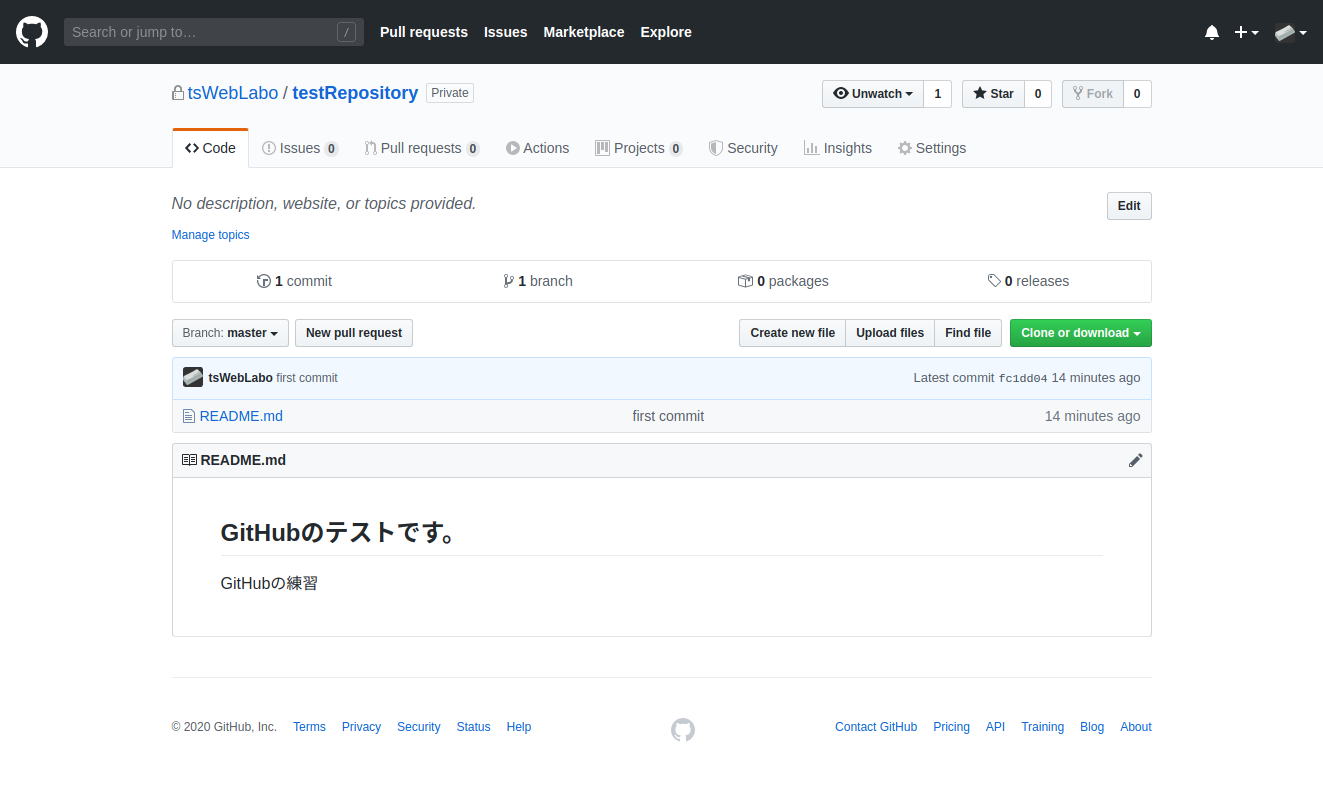Open the Training footer link
This screenshot has width=1323, height=793.
[x=1042, y=727]
